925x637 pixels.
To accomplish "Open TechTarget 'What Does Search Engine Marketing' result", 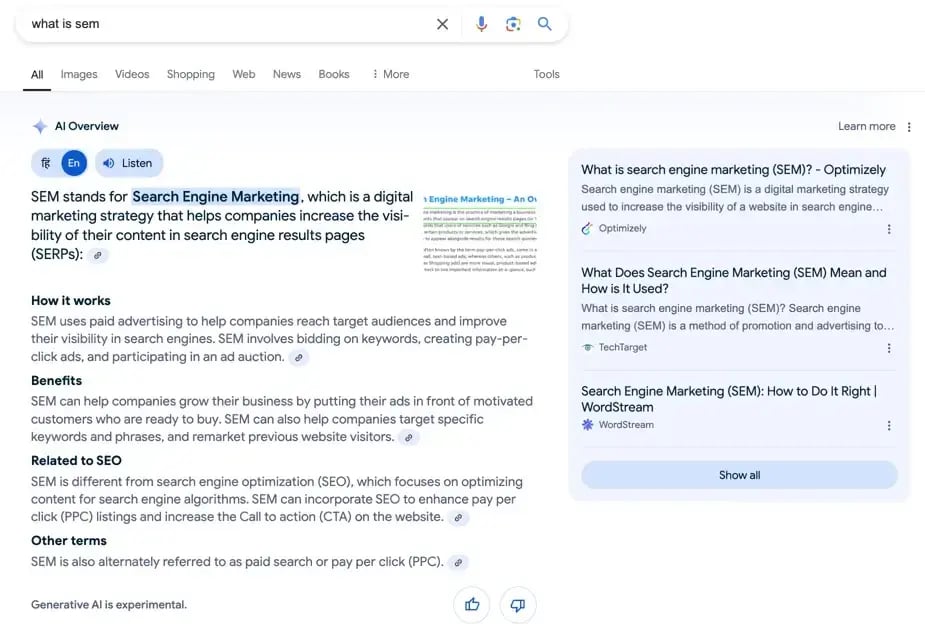I will [x=733, y=281].
